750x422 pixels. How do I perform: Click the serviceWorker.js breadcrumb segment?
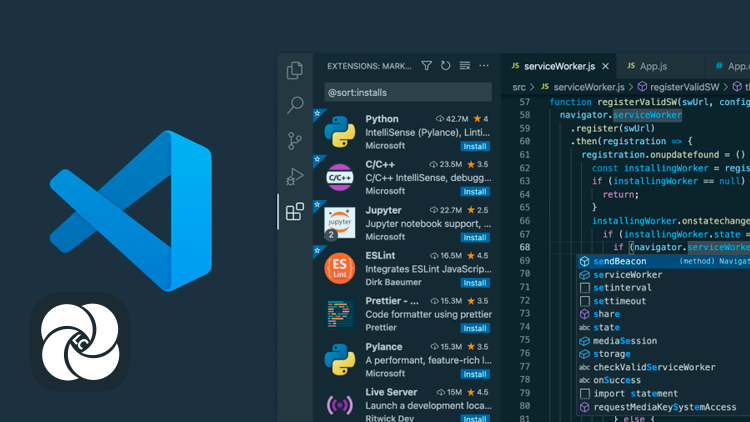(x=589, y=87)
